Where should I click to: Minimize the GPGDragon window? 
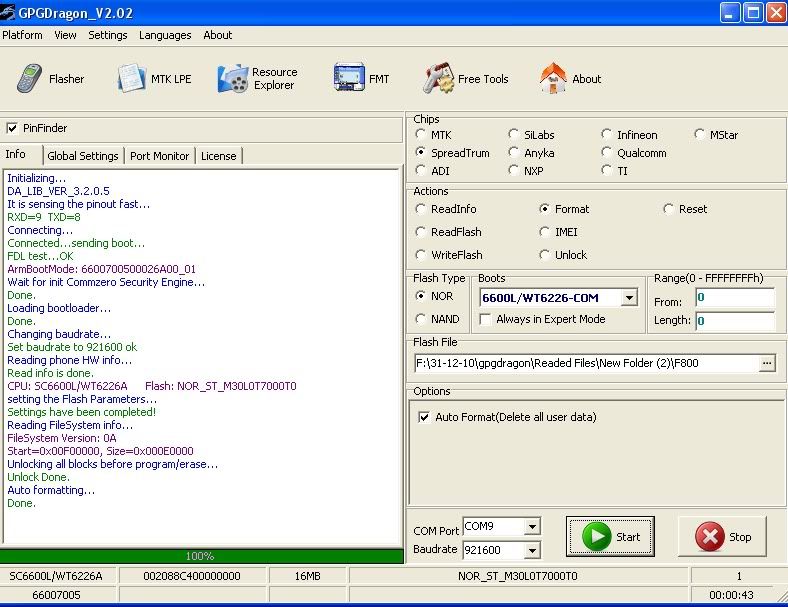tap(730, 13)
